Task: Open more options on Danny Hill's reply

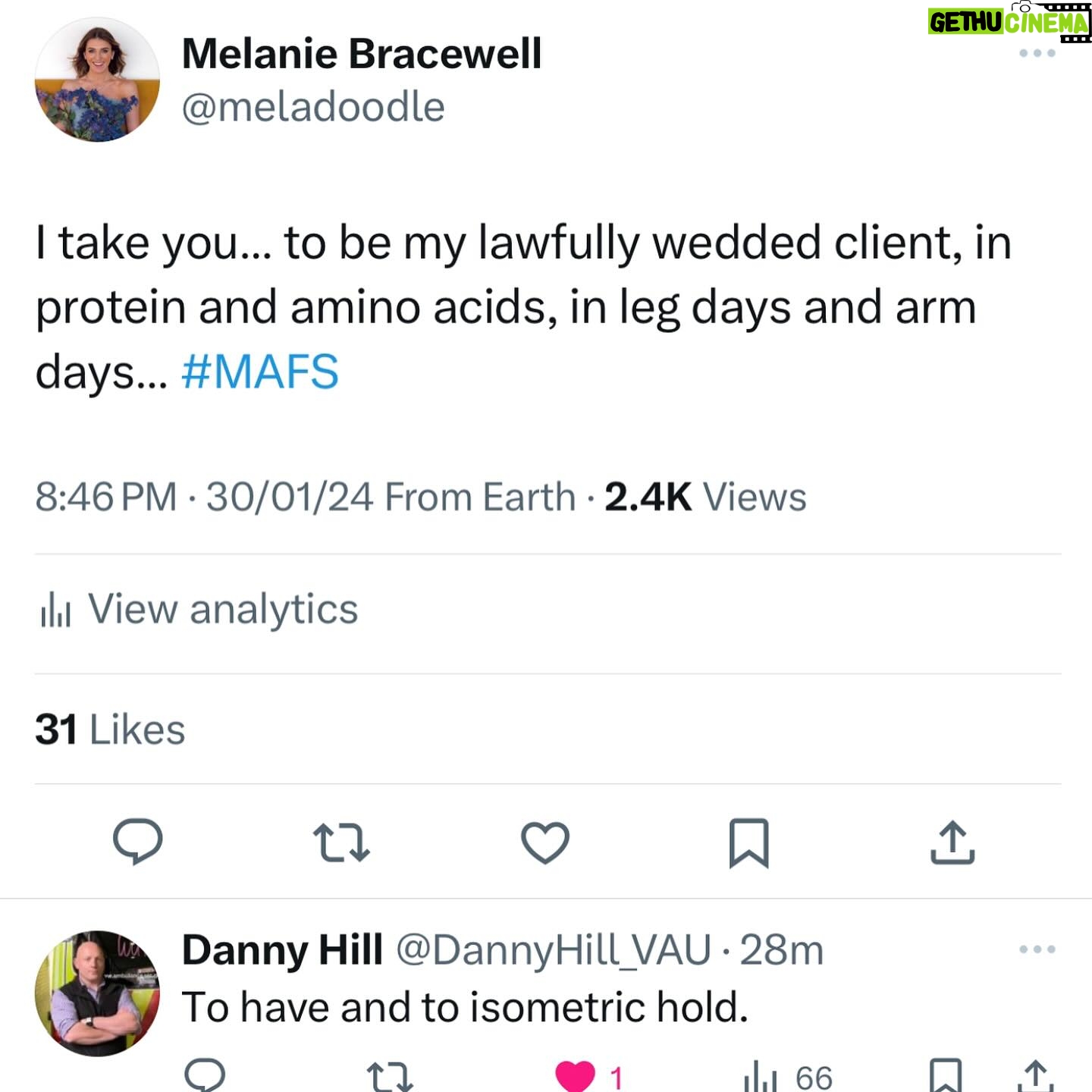Action: point(1037,949)
